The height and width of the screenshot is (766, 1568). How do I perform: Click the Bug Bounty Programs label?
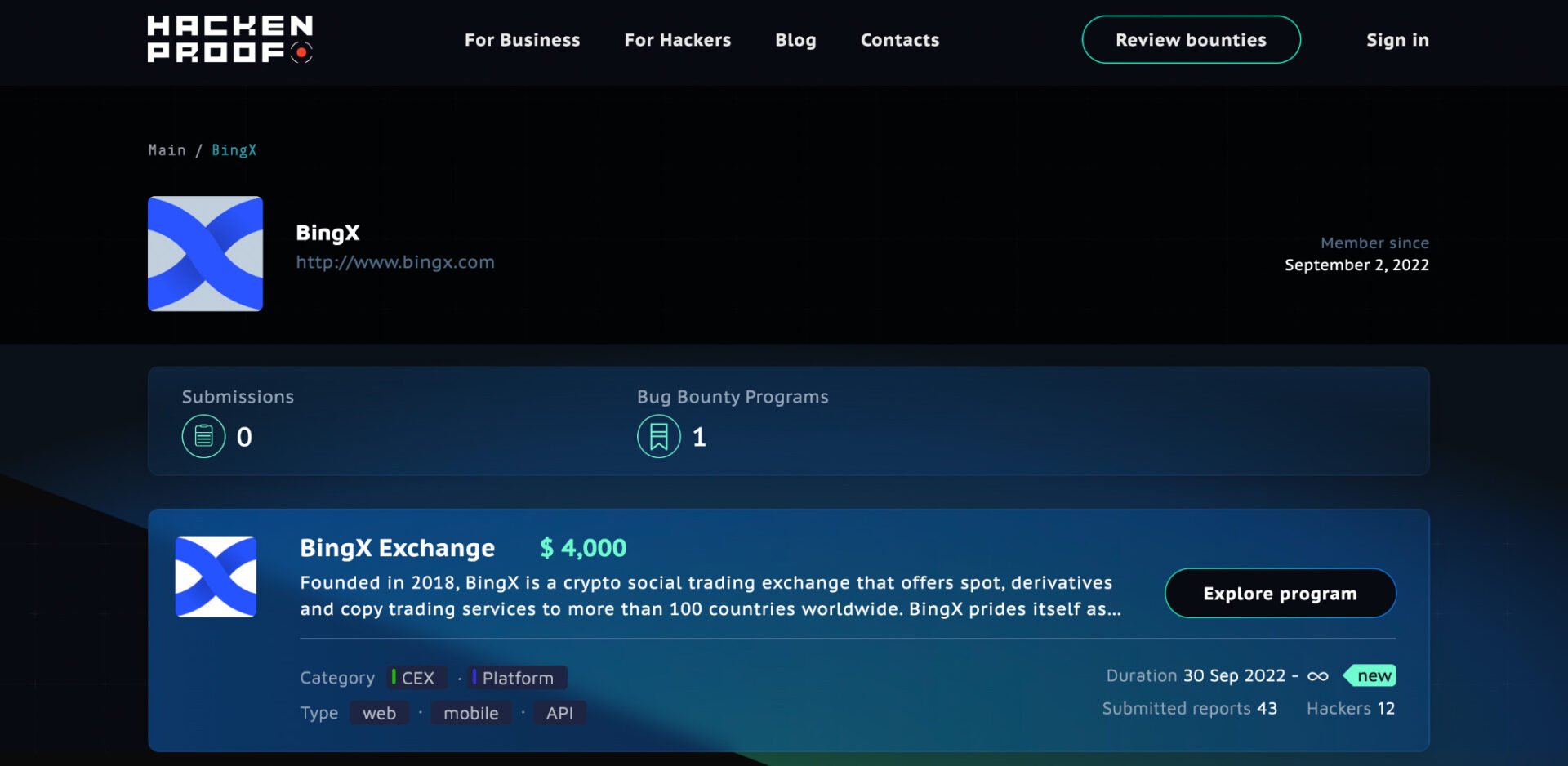[733, 397]
